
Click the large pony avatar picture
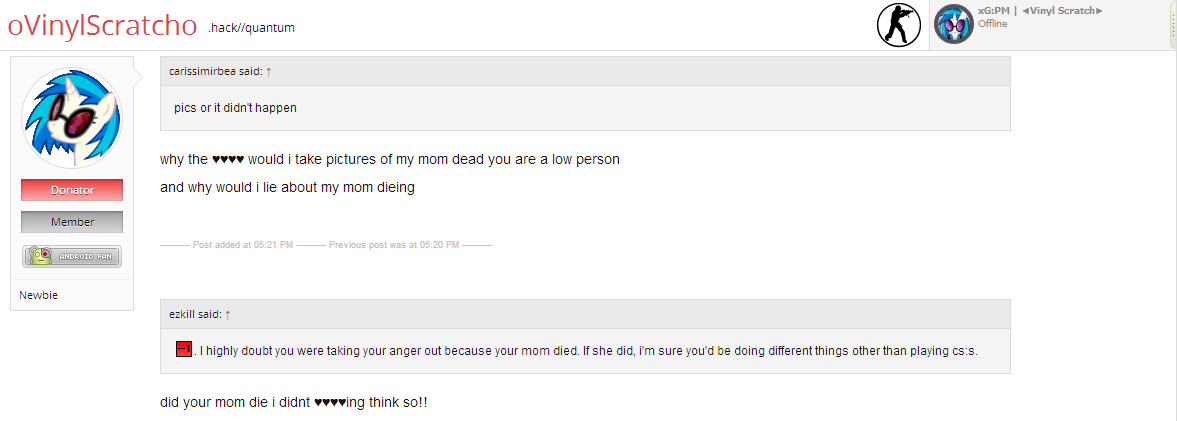(71, 118)
